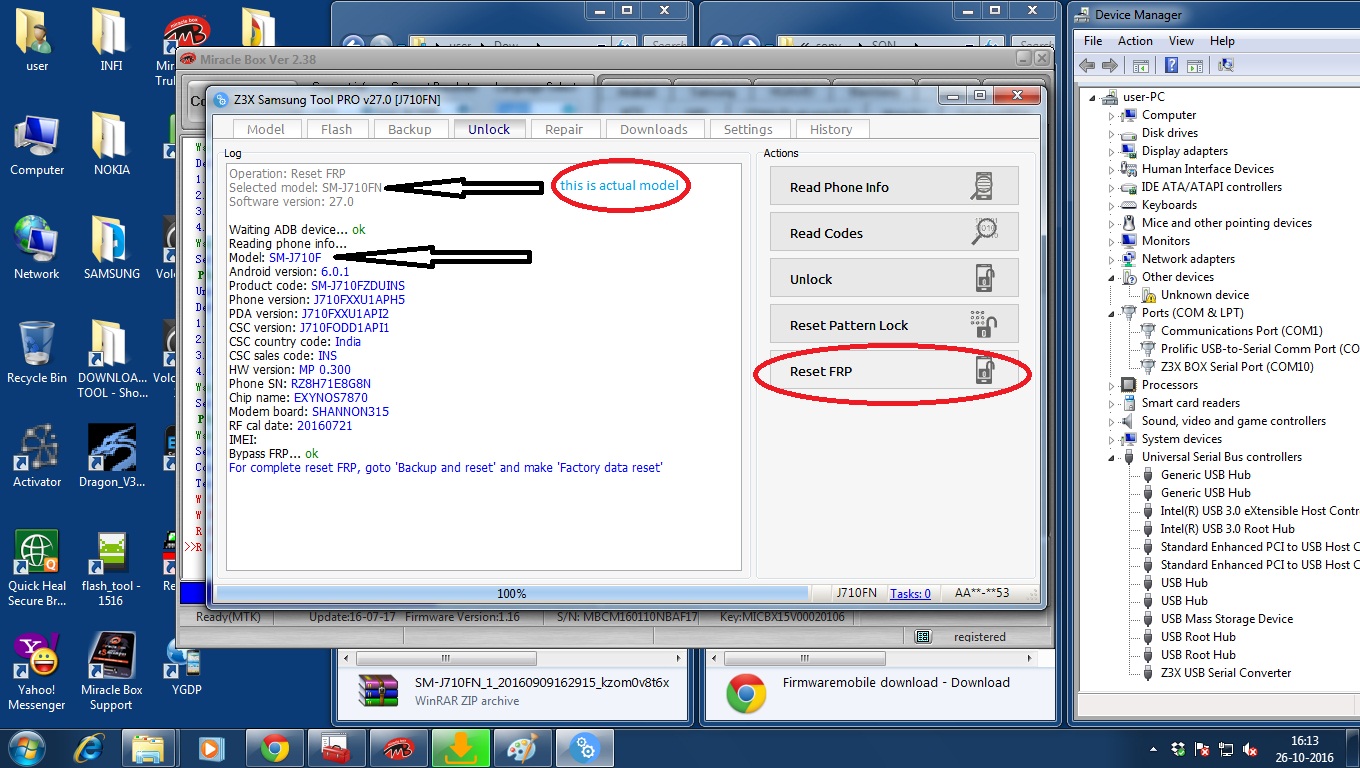Switch to the Settings tab
This screenshot has height=768, width=1360.
pos(748,129)
